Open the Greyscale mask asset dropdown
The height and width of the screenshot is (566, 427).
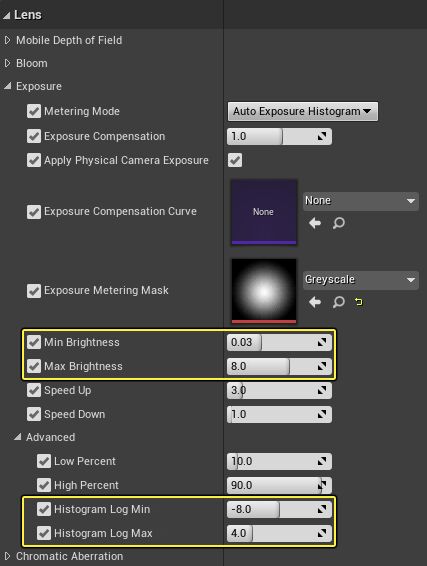pyautogui.click(x=361, y=280)
